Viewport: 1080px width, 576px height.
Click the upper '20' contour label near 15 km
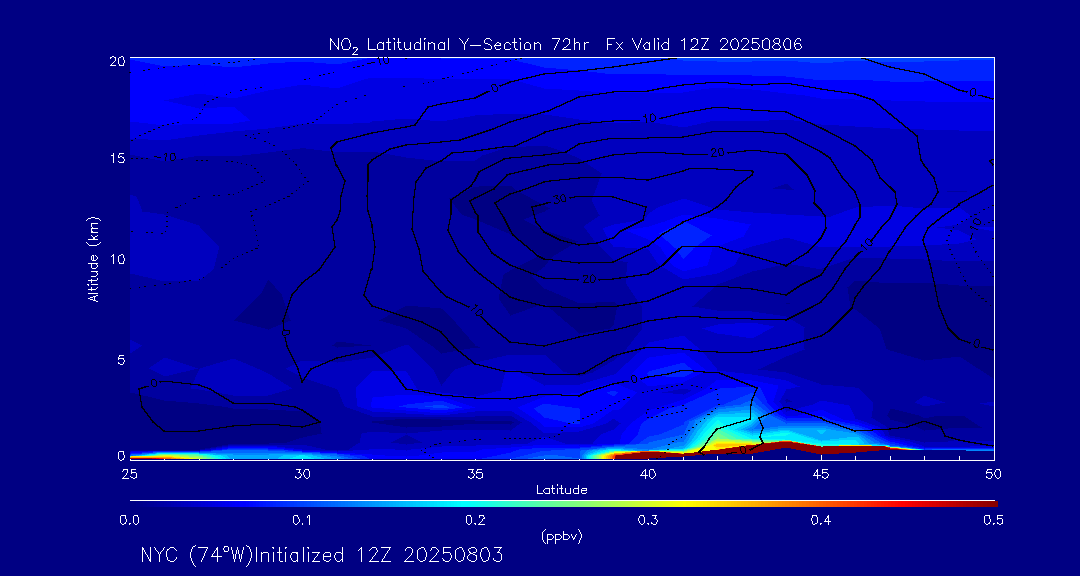(x=718, y=153)
